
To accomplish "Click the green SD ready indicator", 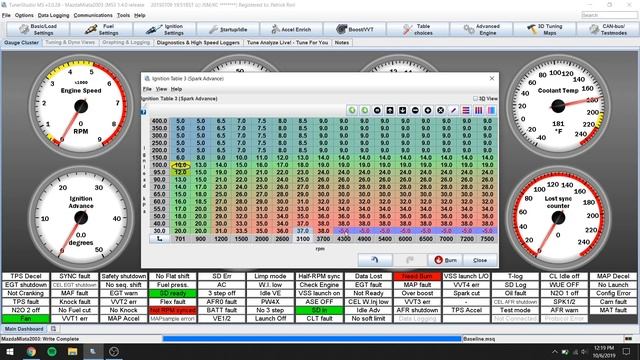I will tap(172, 293).
